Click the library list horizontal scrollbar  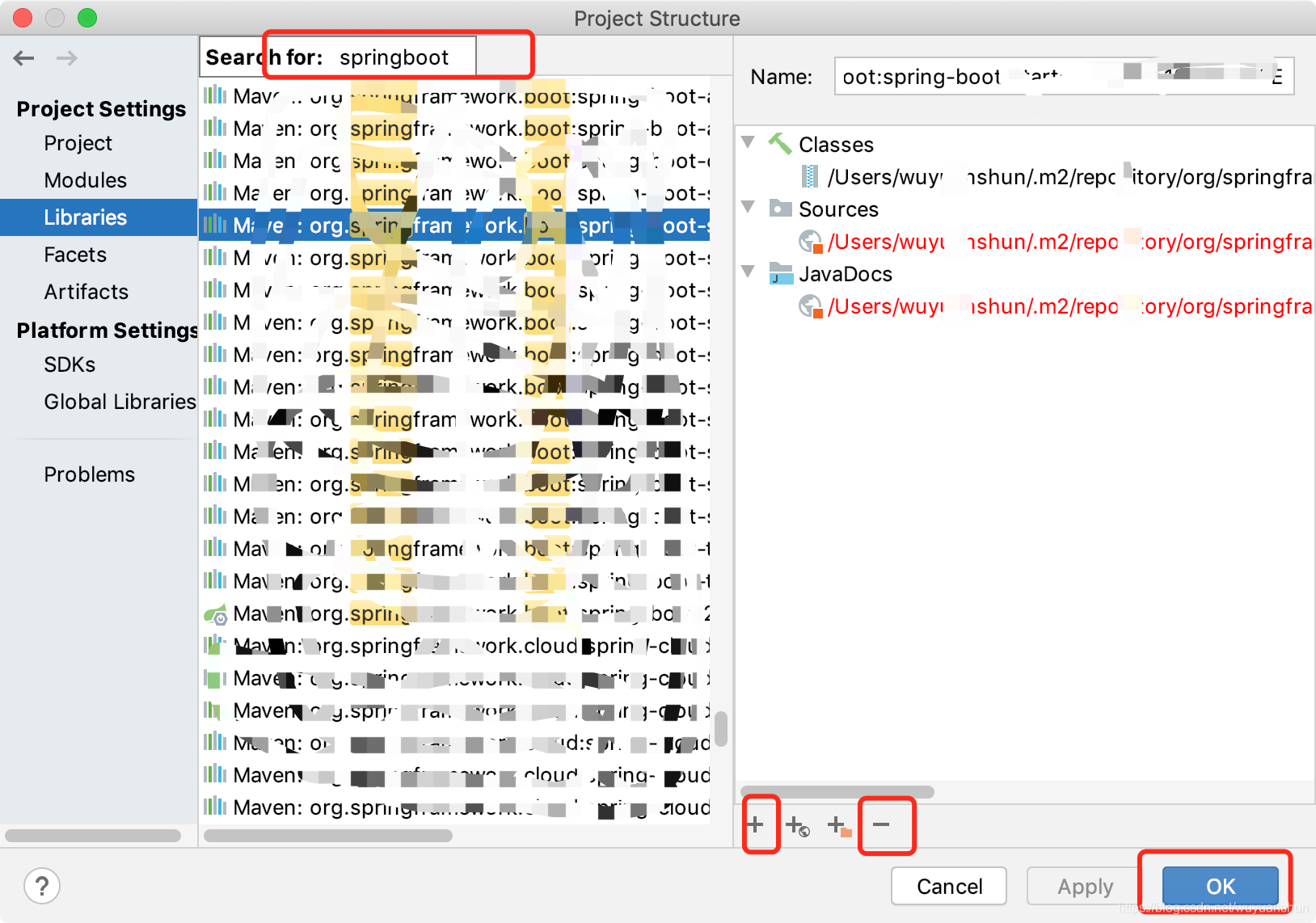pos(328,836)
